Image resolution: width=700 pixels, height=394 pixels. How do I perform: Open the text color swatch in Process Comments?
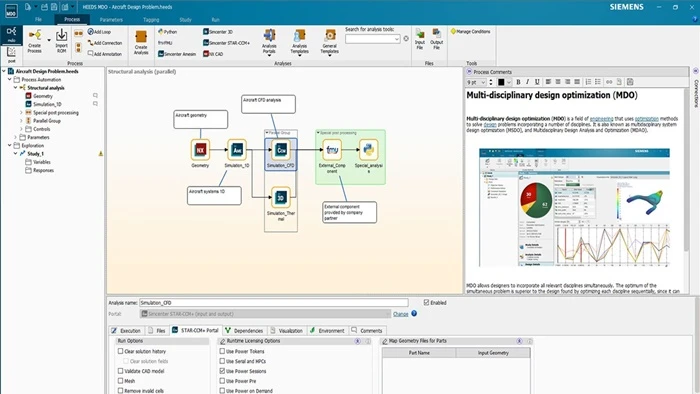coord(501,82)
